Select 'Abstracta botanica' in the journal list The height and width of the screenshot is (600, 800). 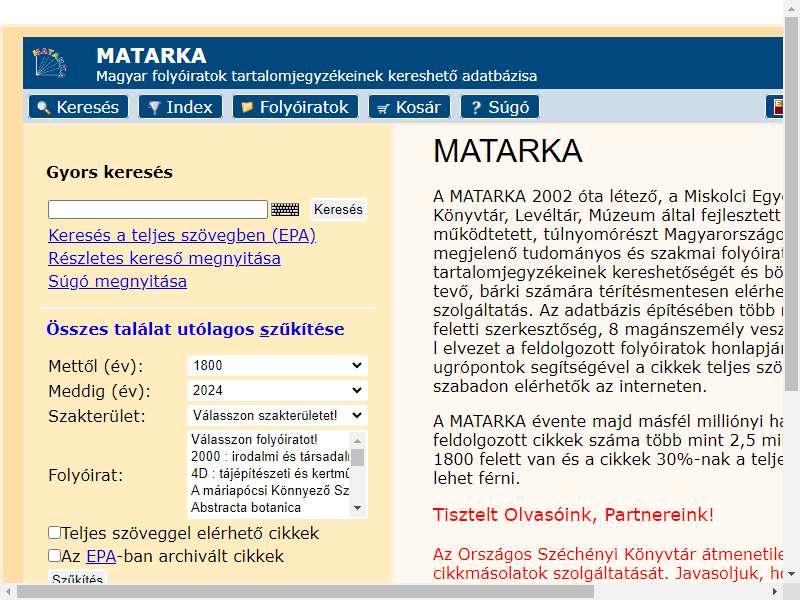coord(269,508)
